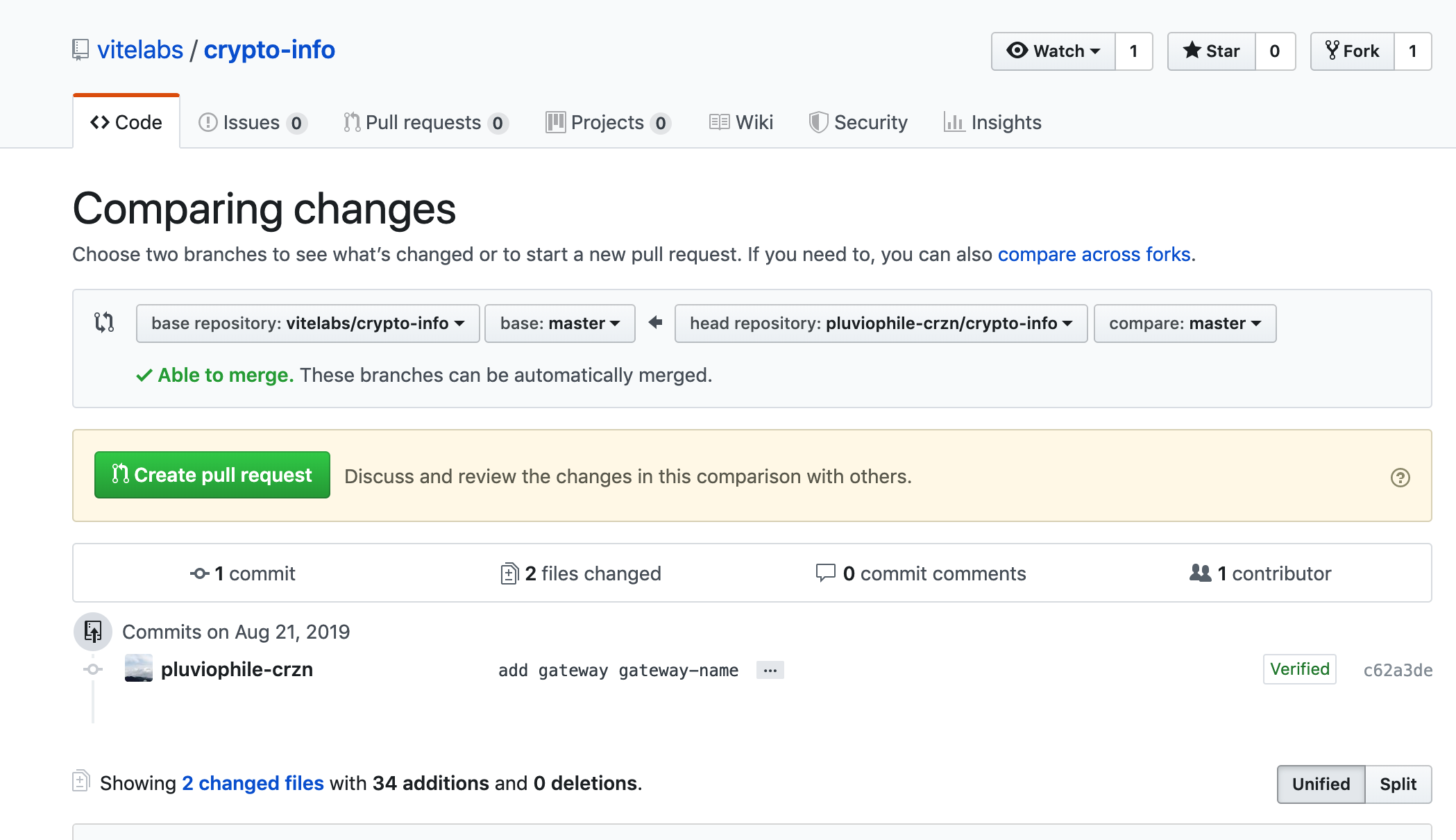
Task: Open the 1 commit tab
Action: pyautogui.click(x=243, y=573)
